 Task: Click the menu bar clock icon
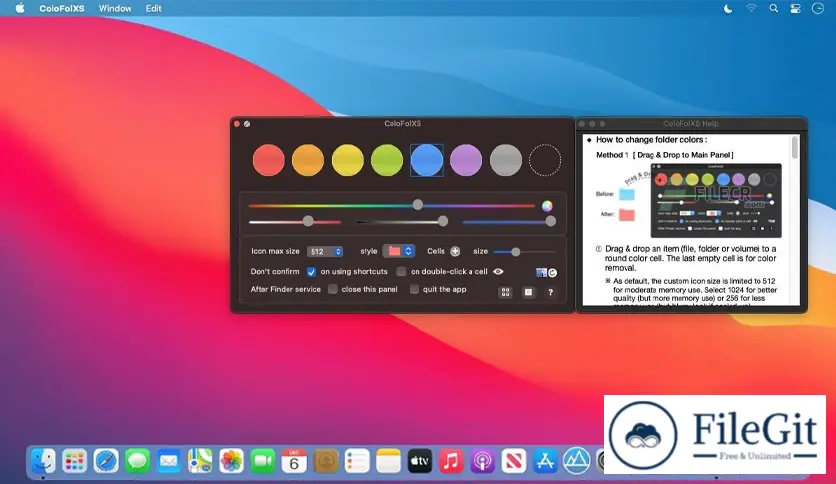818,9
